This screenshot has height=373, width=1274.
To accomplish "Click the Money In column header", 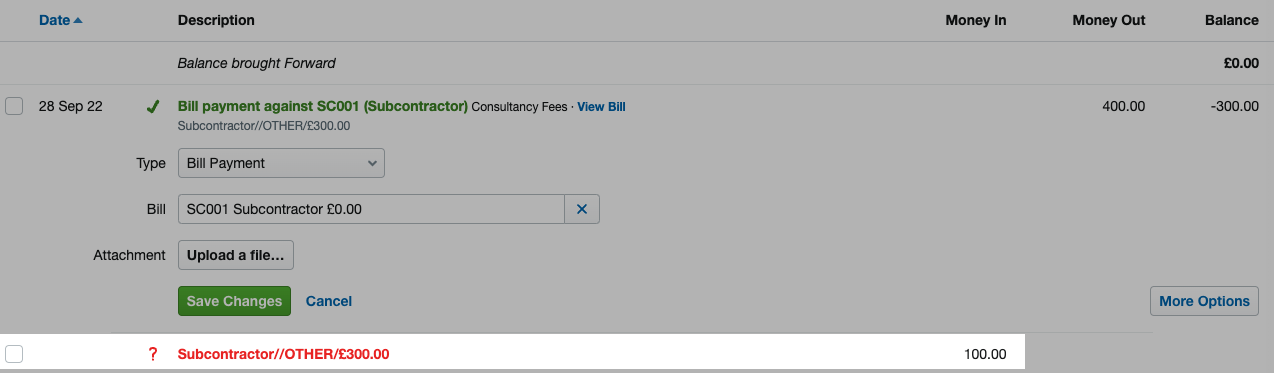I will (976, 20).
